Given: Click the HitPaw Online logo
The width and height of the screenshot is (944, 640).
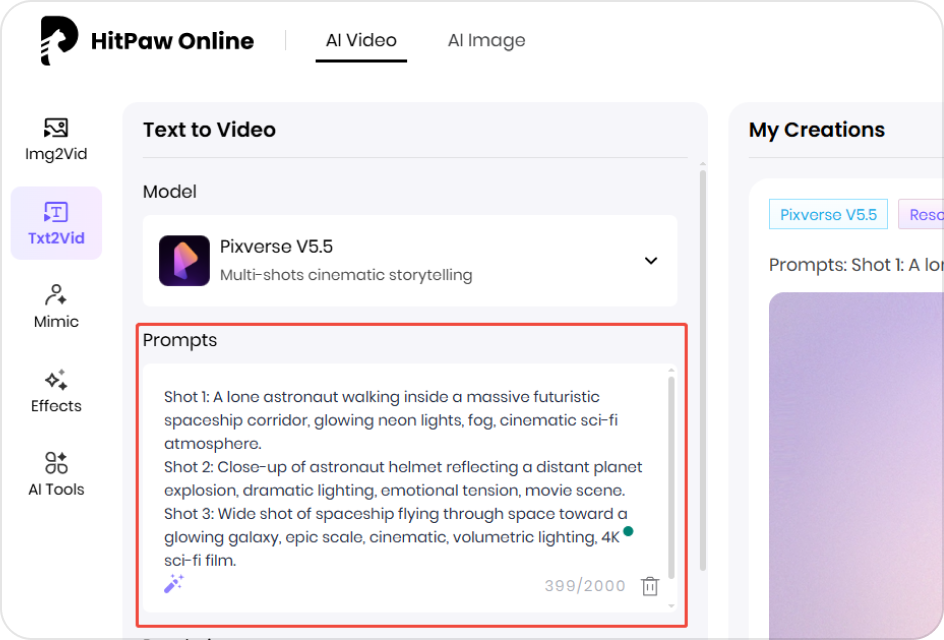Looking at the screenshot, I should pyautogui.click(x=146, y=40).
